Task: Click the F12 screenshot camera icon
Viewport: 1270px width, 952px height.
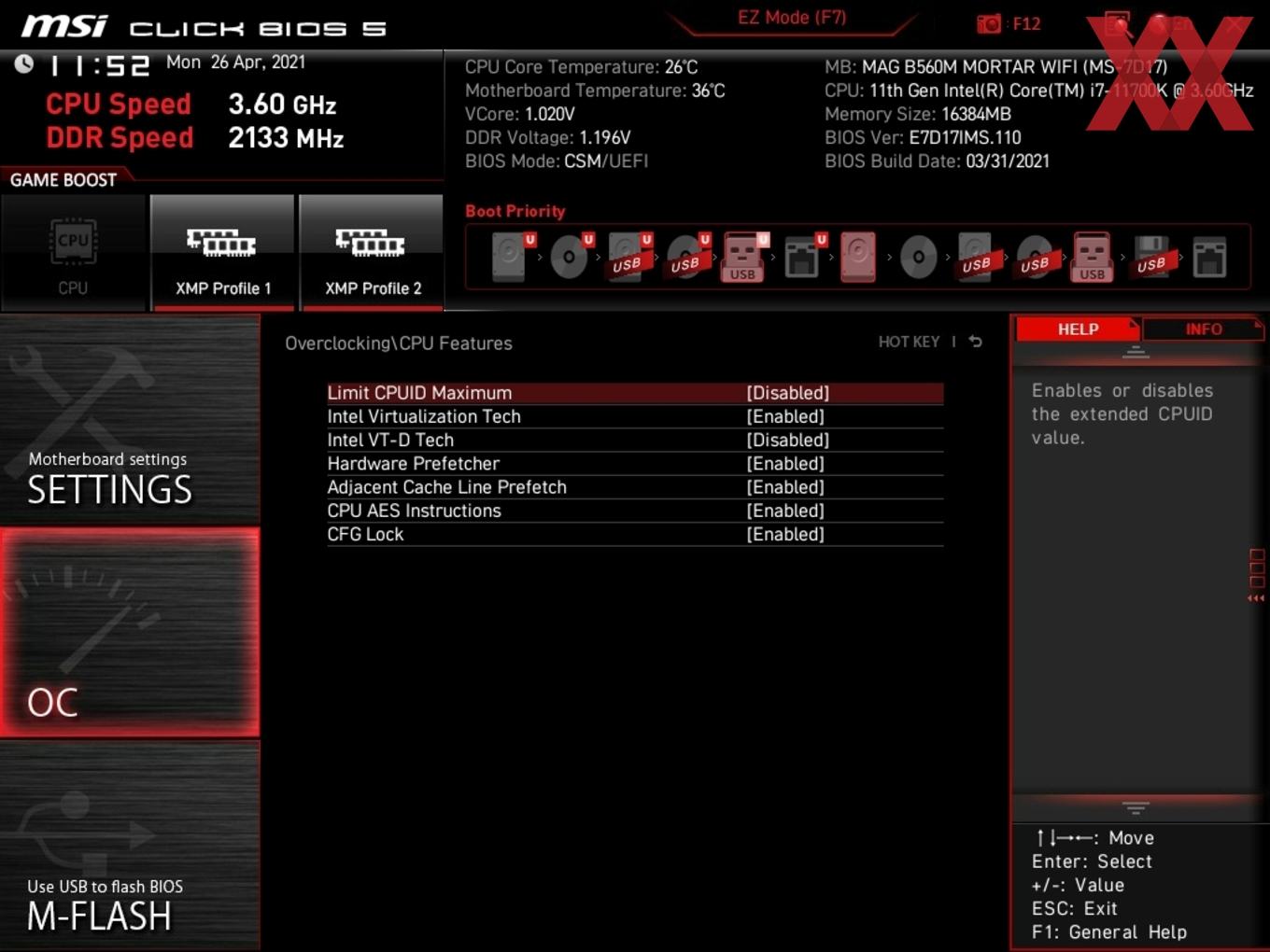Action: 988,23
